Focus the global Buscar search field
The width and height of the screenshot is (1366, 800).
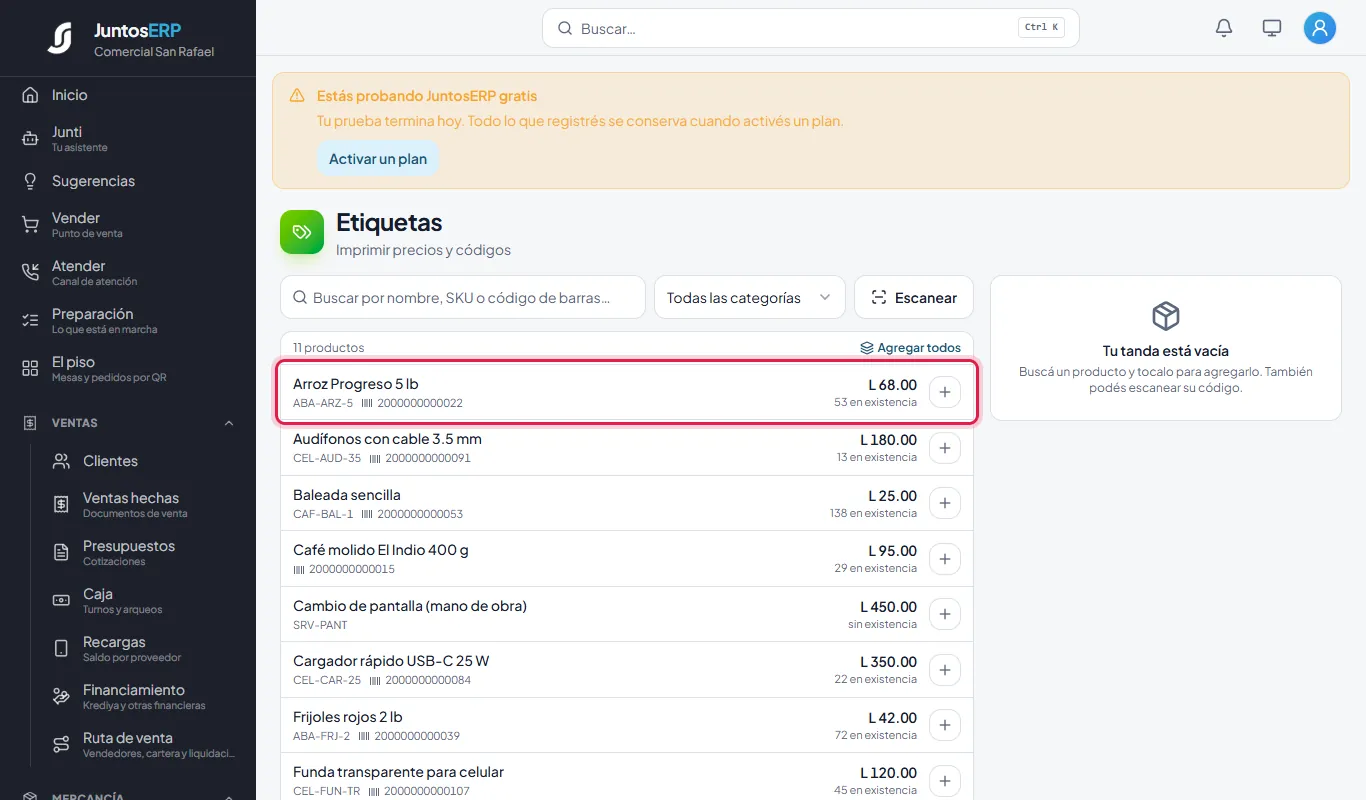811,28
